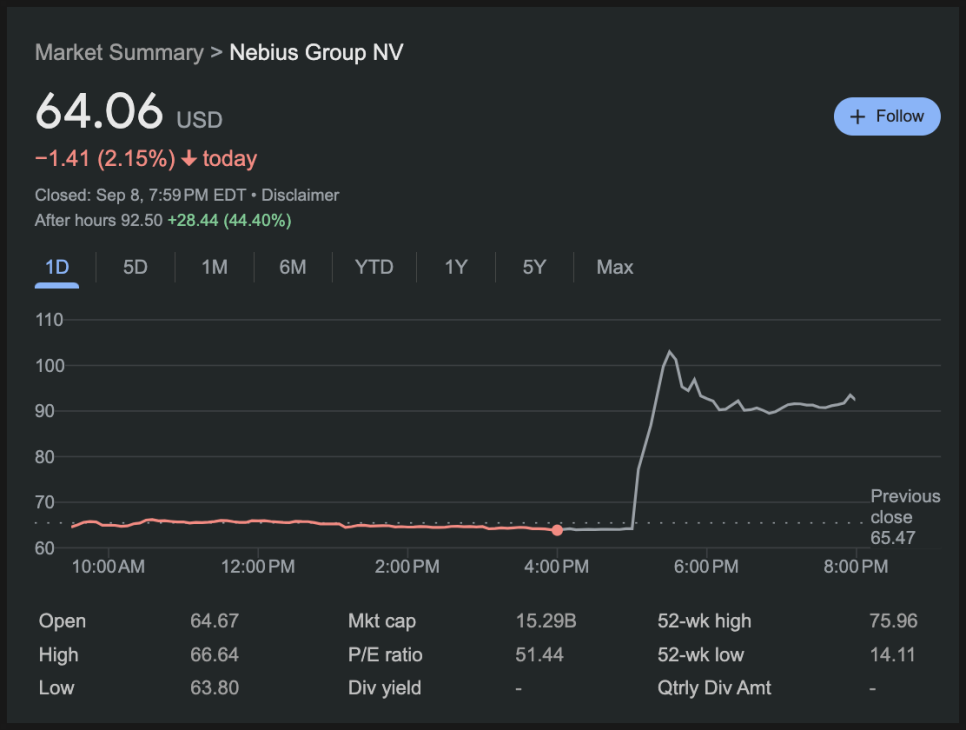Click the Low value 63.80
This screenshot has width=966, height=730.
[214, 687]
